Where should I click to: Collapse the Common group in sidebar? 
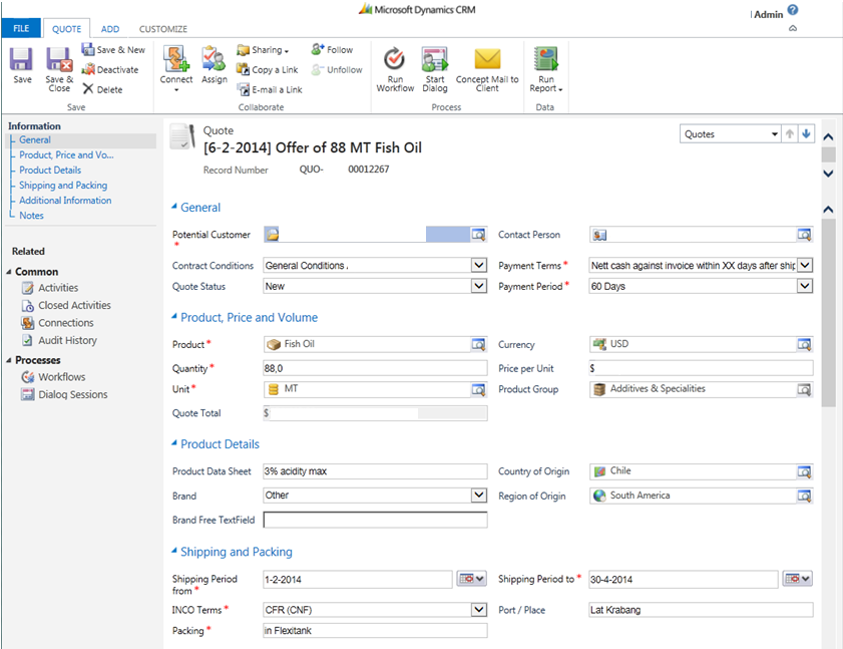tap(9, 272)
